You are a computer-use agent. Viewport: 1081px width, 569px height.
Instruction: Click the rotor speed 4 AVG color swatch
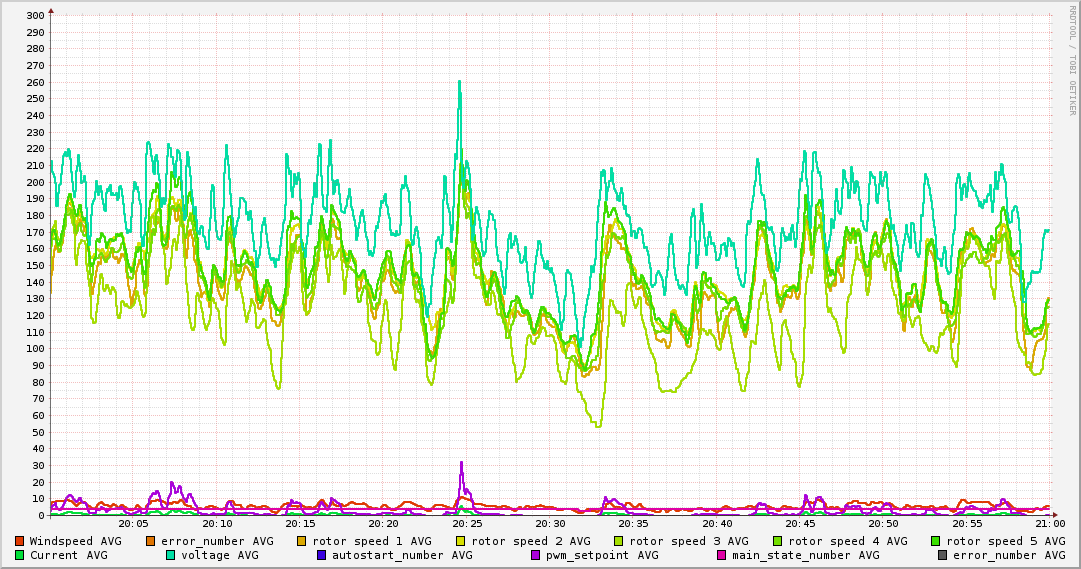(x=778, y=541)
